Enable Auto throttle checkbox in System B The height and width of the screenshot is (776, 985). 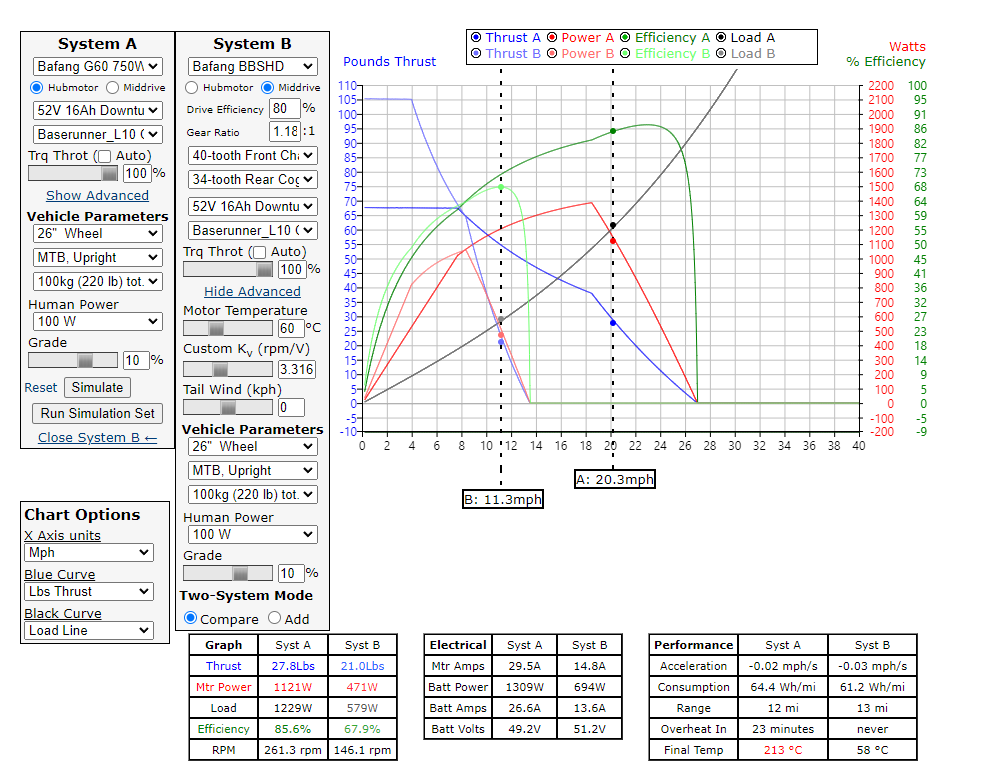coord(257,252)
